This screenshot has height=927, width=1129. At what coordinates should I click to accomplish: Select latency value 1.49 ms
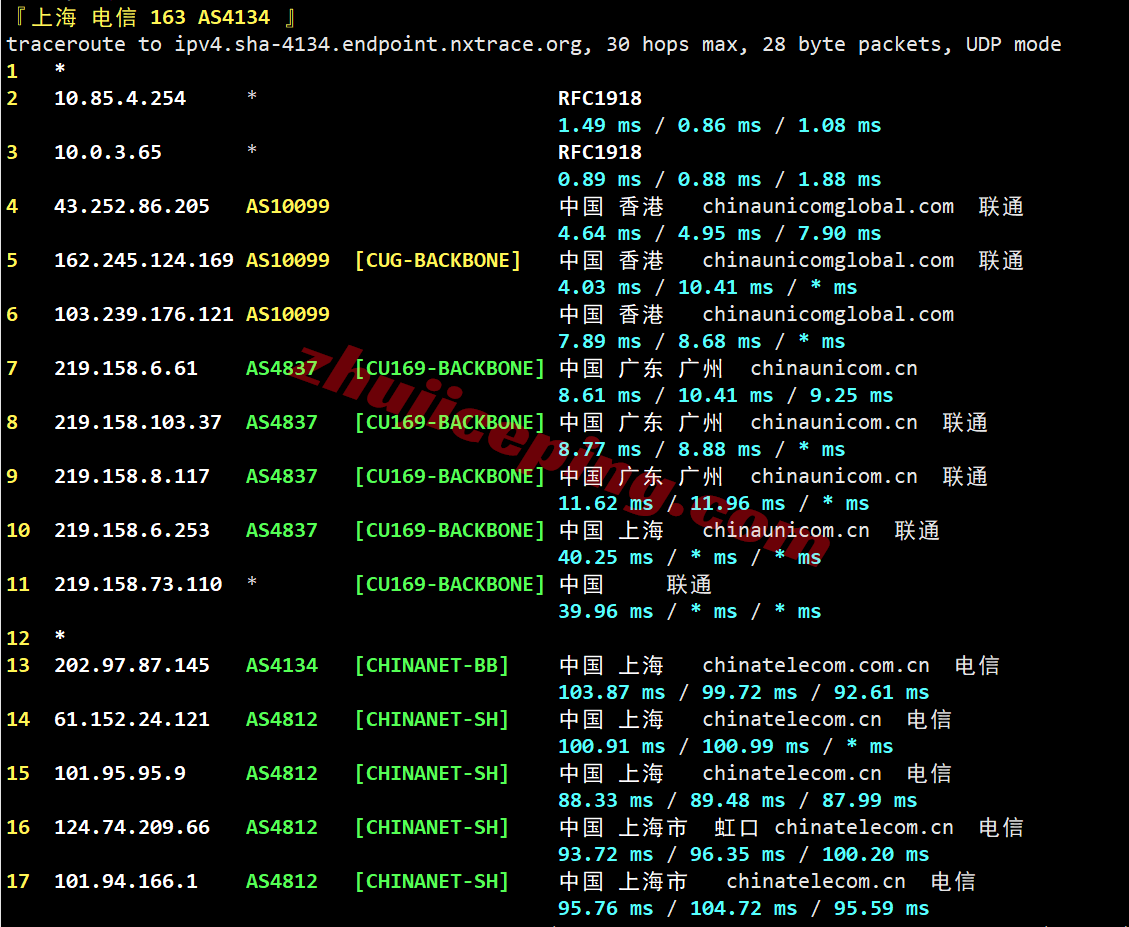(600, 125)
